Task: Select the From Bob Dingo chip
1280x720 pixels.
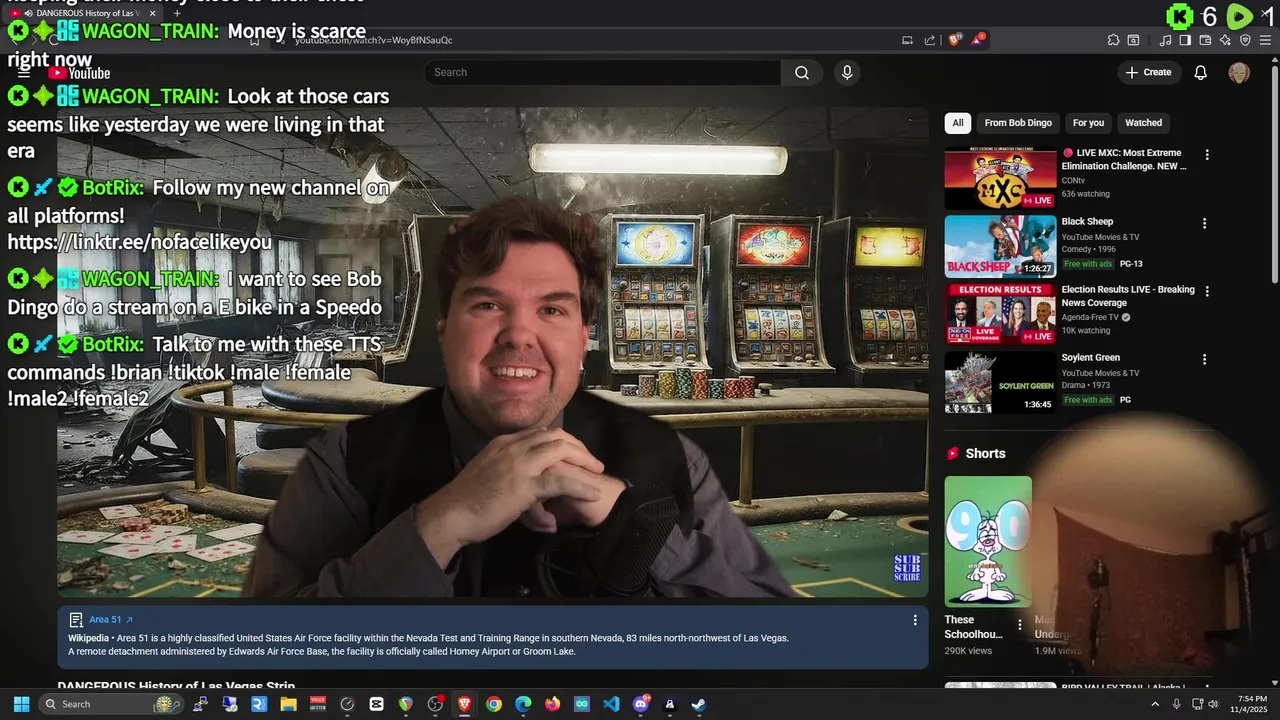Action: point(1018,123)
